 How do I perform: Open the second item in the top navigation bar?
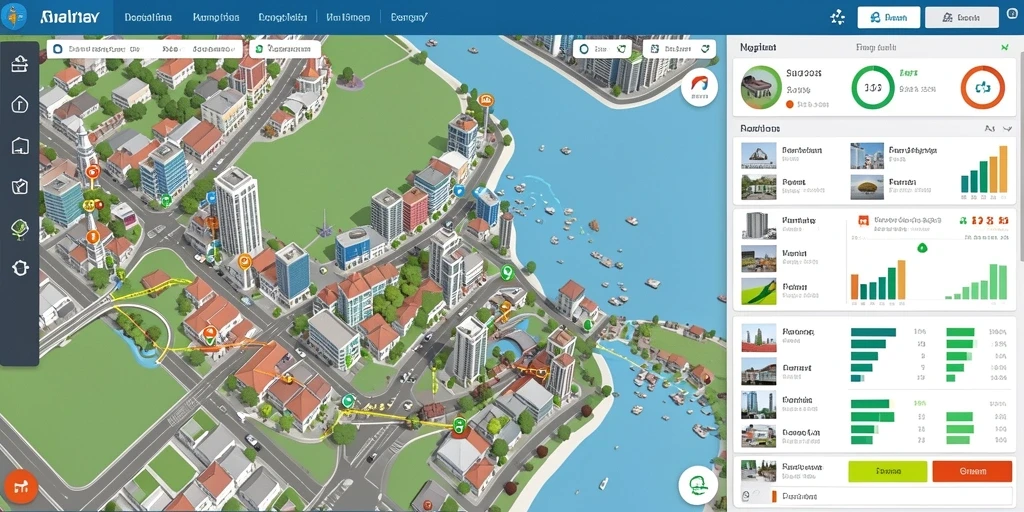coord(216,18)
